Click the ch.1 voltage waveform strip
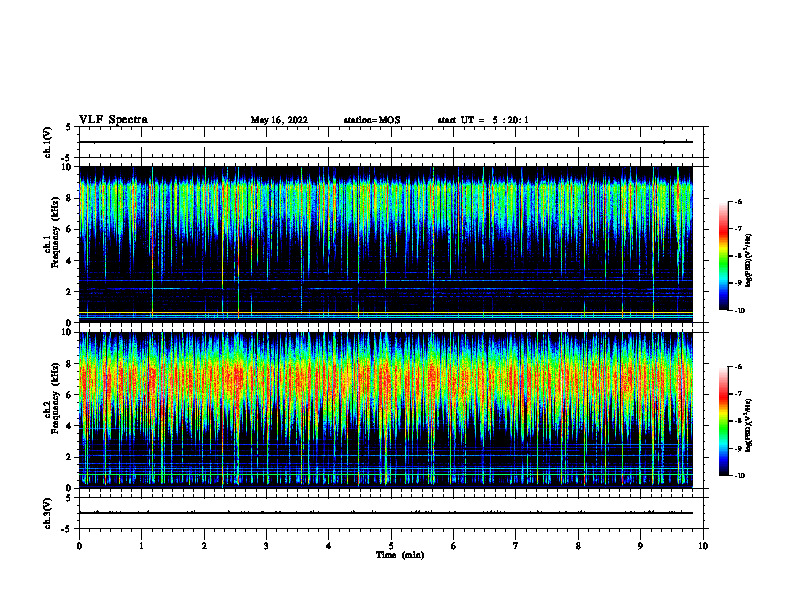This screenshot has width=792, height=612. 391,142
